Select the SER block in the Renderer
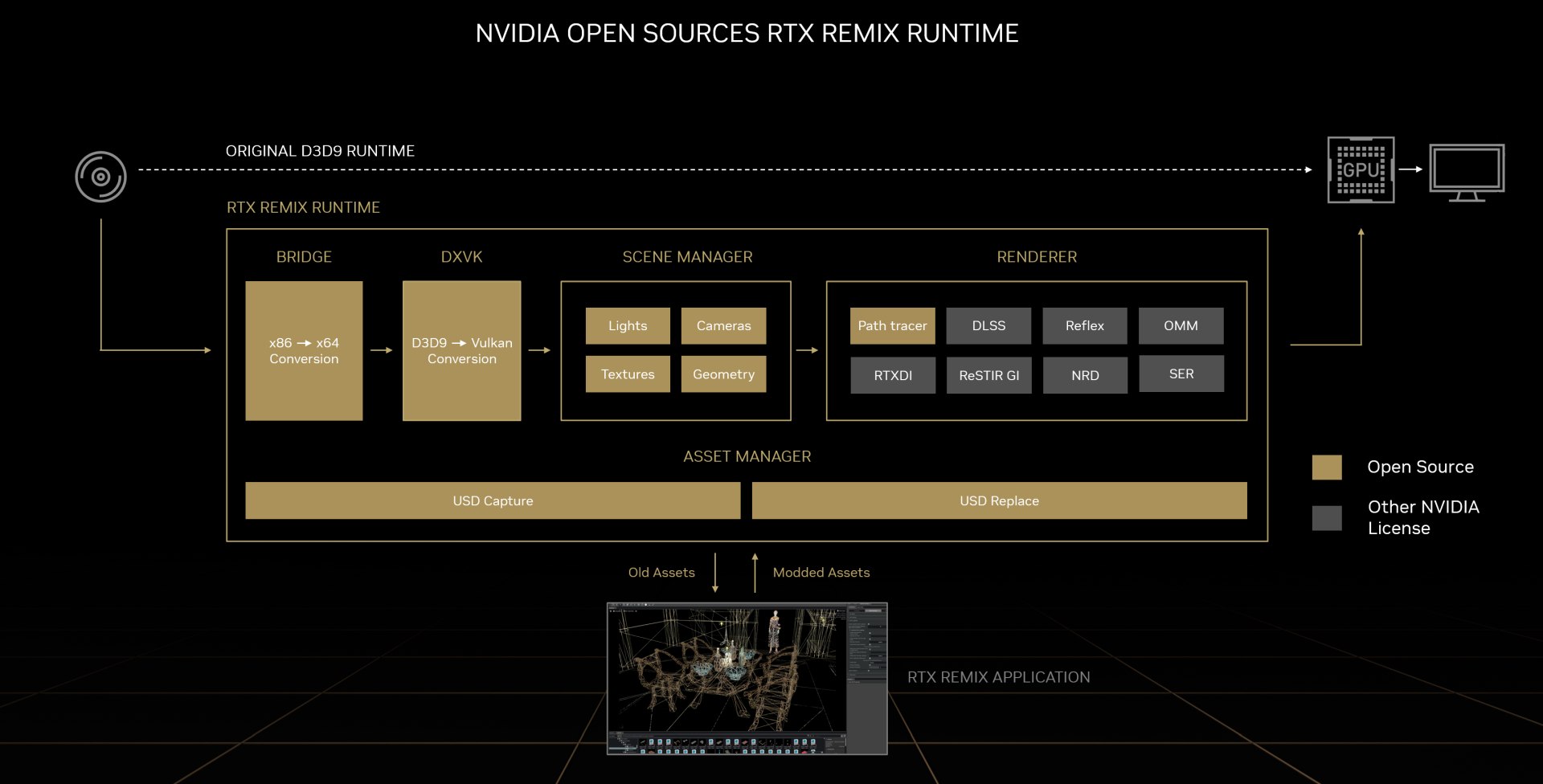This screenshot has width=1543, height=784. pos(1181,374)
